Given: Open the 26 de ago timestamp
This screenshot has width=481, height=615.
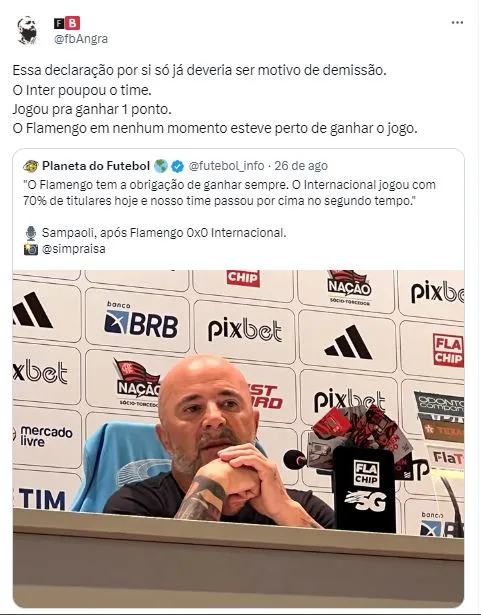Looking at the screenshot, I should point(301,166).
